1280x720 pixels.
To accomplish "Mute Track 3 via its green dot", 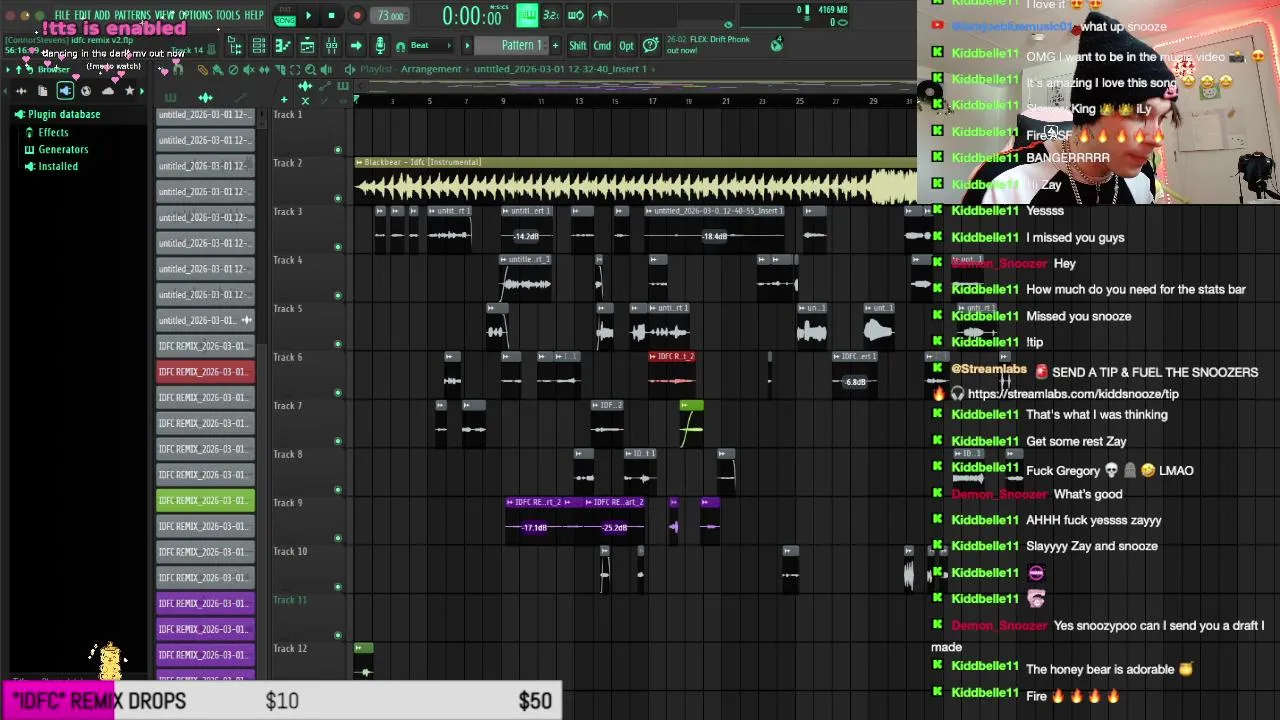I will pos(338,247).
